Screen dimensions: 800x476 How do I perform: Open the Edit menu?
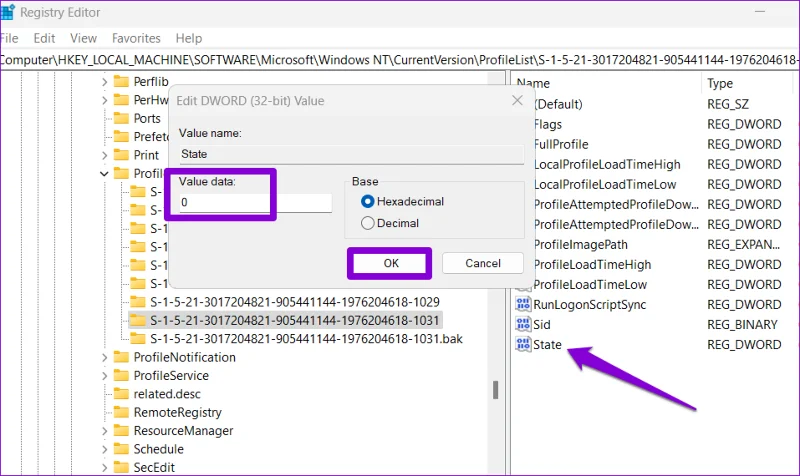(44, 38)
